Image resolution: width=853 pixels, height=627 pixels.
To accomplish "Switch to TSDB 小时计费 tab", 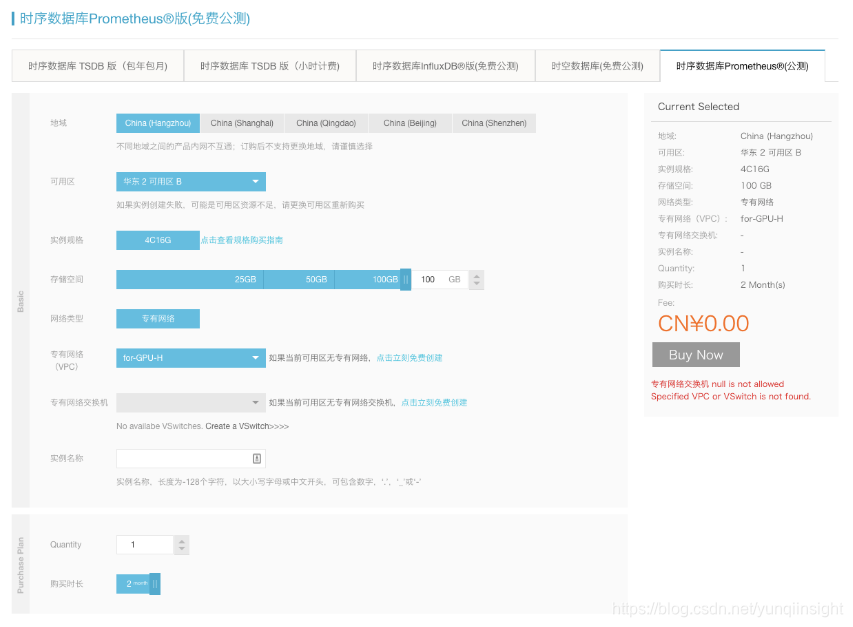I will tap(270, 66).
